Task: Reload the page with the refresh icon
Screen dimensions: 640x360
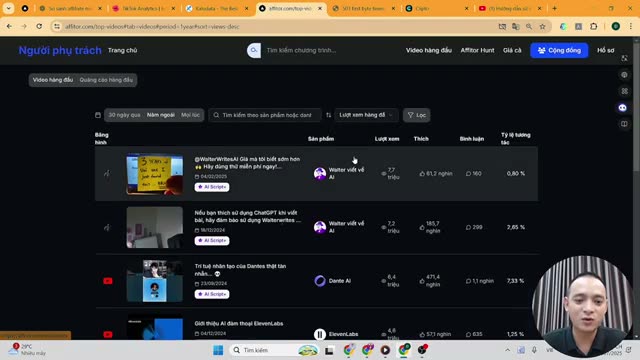Action: 39,26
